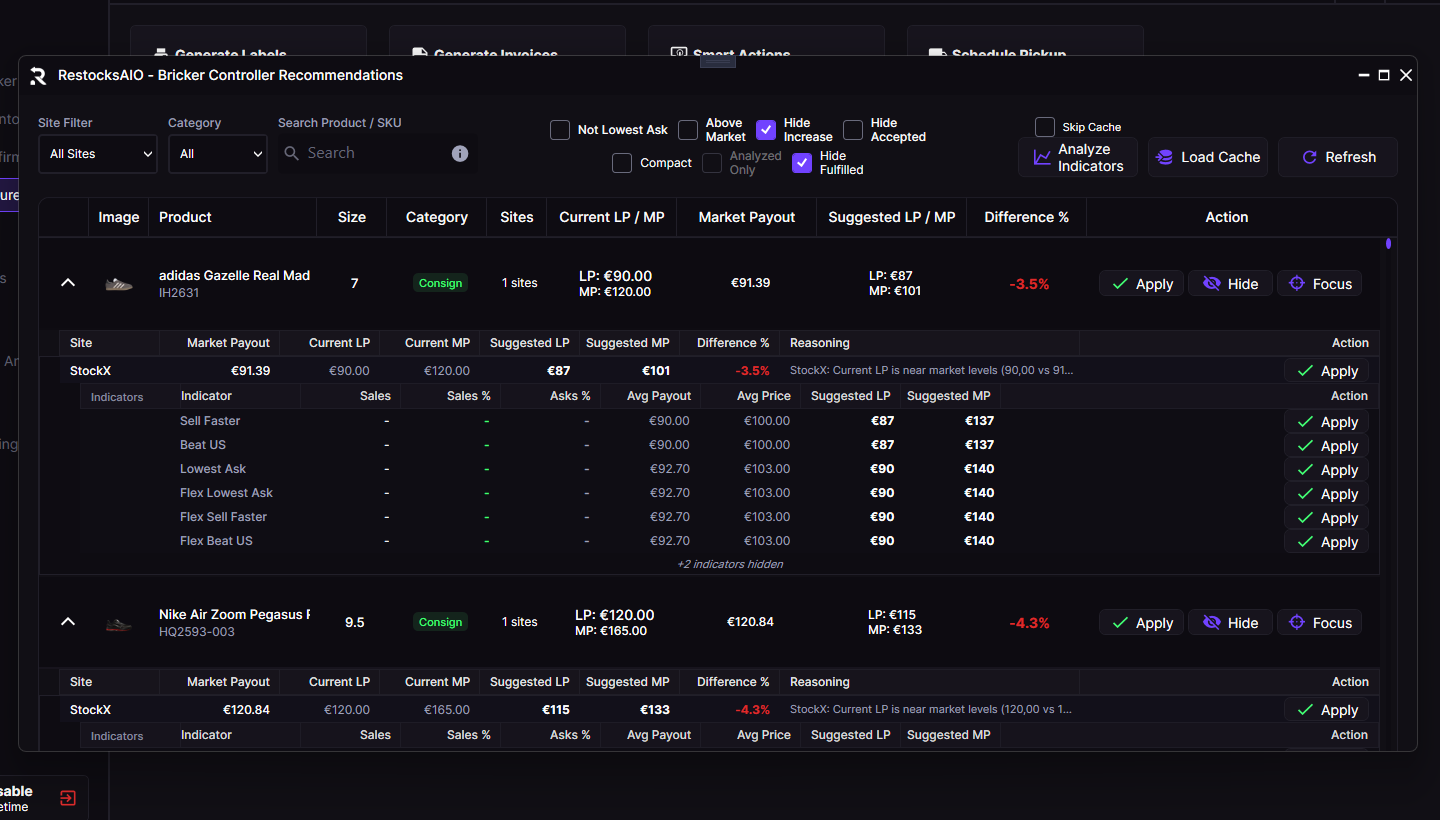1440x820 pixels.
Task: Apply the Sell Faster indicator
Action: [x=1327, y=422]
